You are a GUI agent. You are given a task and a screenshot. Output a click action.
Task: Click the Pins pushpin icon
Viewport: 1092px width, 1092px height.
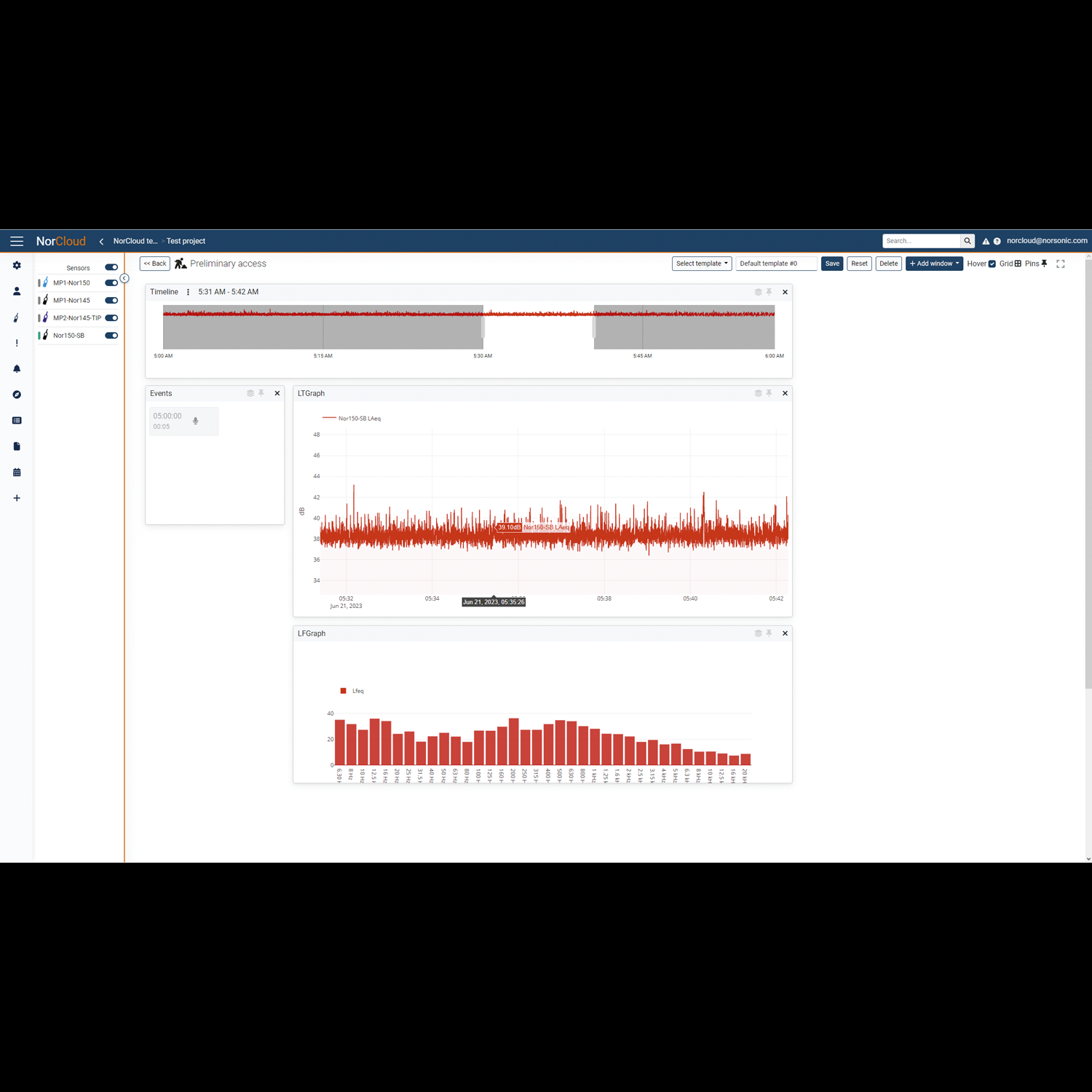coord(1044,264)
